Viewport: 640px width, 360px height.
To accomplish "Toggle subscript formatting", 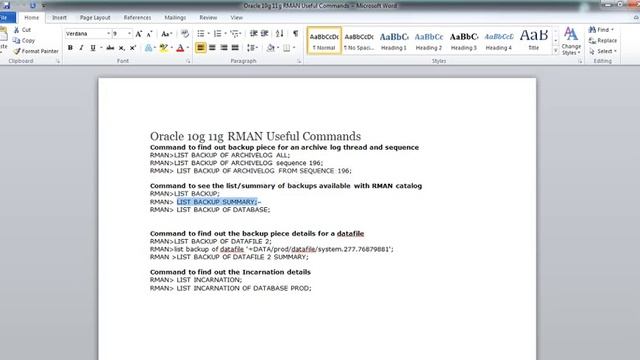I will point(122,48).
